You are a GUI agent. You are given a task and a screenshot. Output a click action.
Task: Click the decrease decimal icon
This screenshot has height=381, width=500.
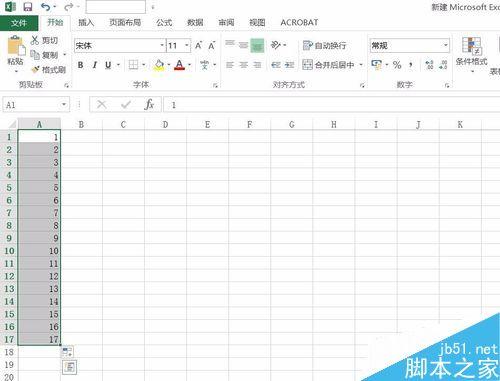[443, 65]
